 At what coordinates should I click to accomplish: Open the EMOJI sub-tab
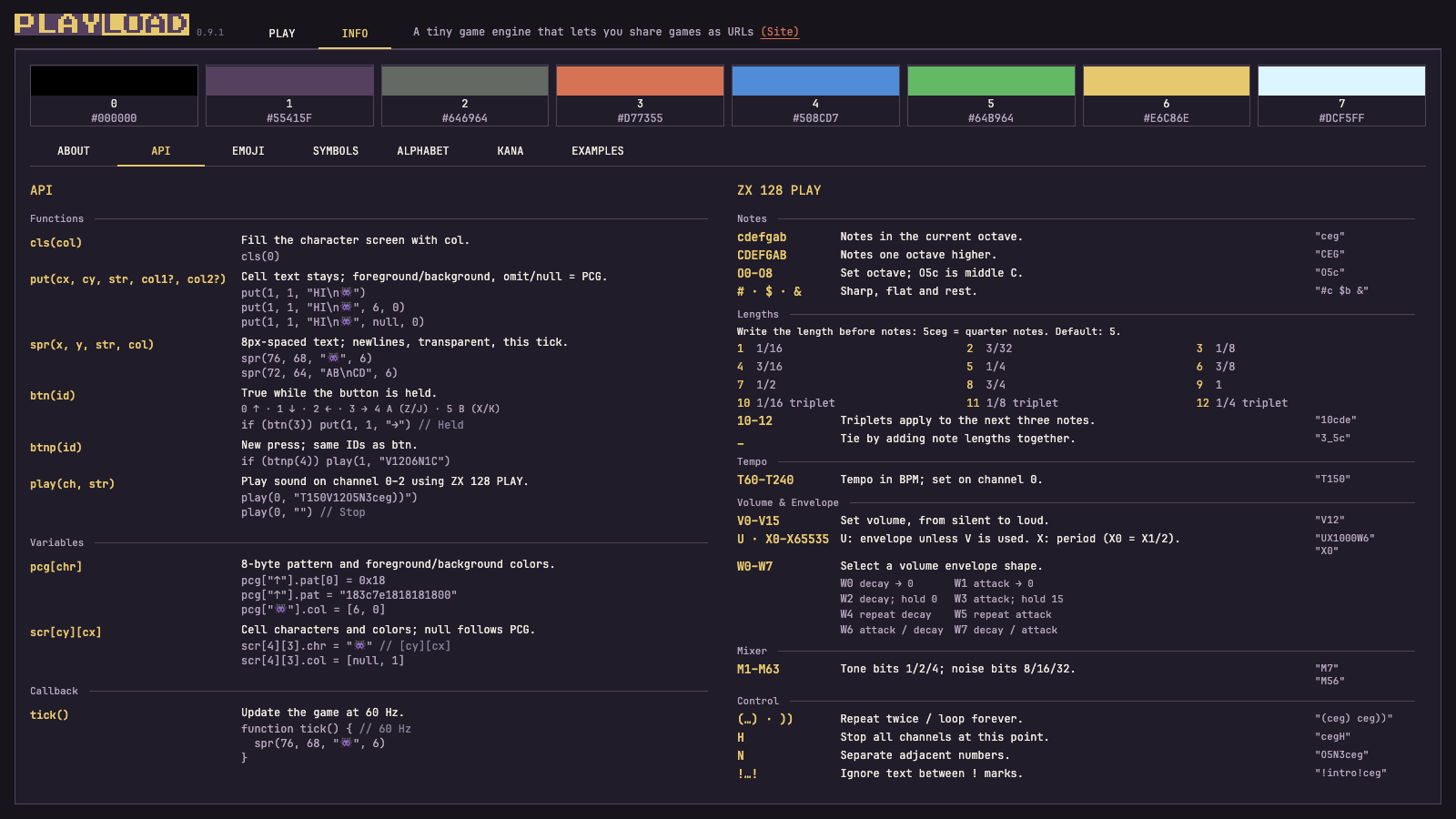click(x=248, y=151)
